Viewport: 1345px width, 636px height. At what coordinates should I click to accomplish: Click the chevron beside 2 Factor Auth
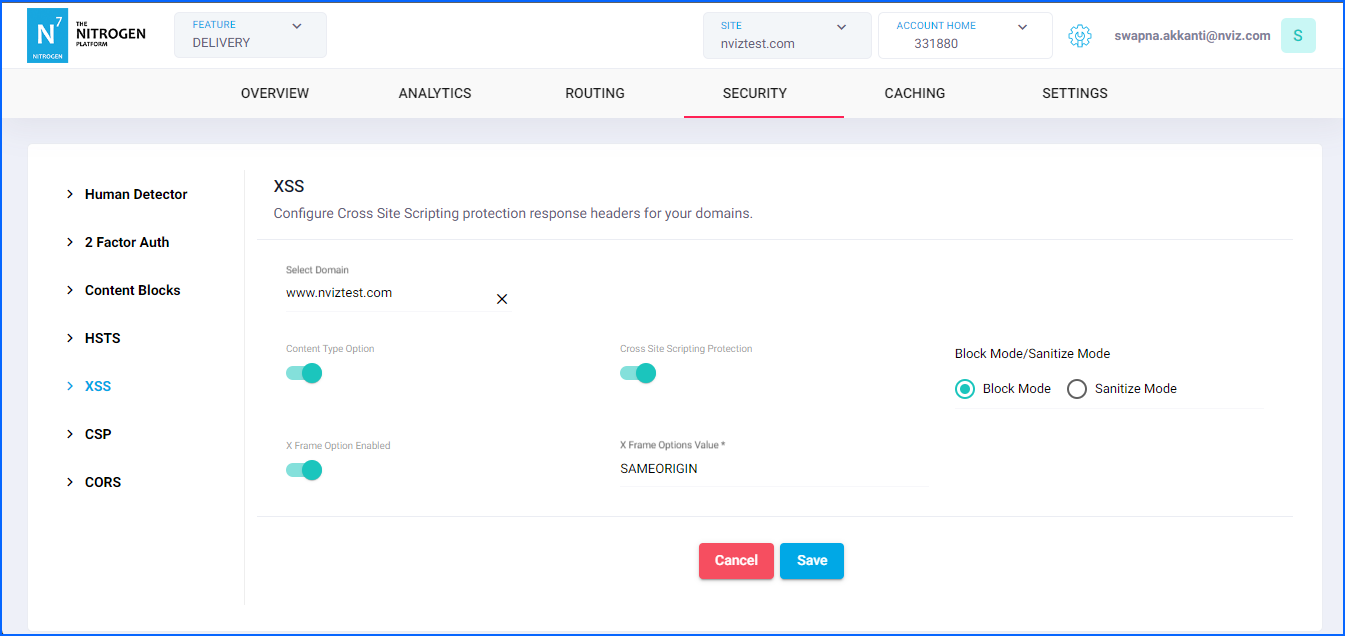pos(70,242)
